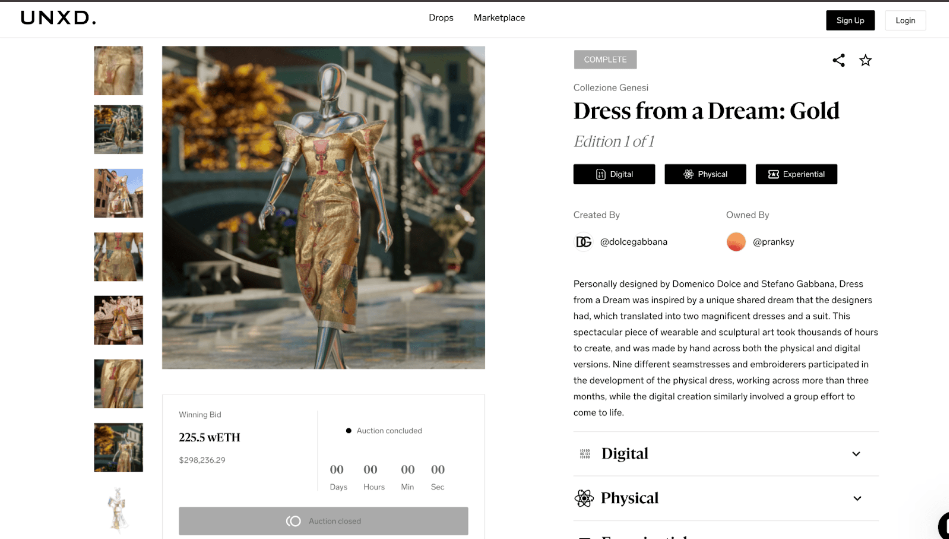949x539 pixels.
Task: Select the sixth thumbnail of gold skirt detail
Action: tap(119, 384)
